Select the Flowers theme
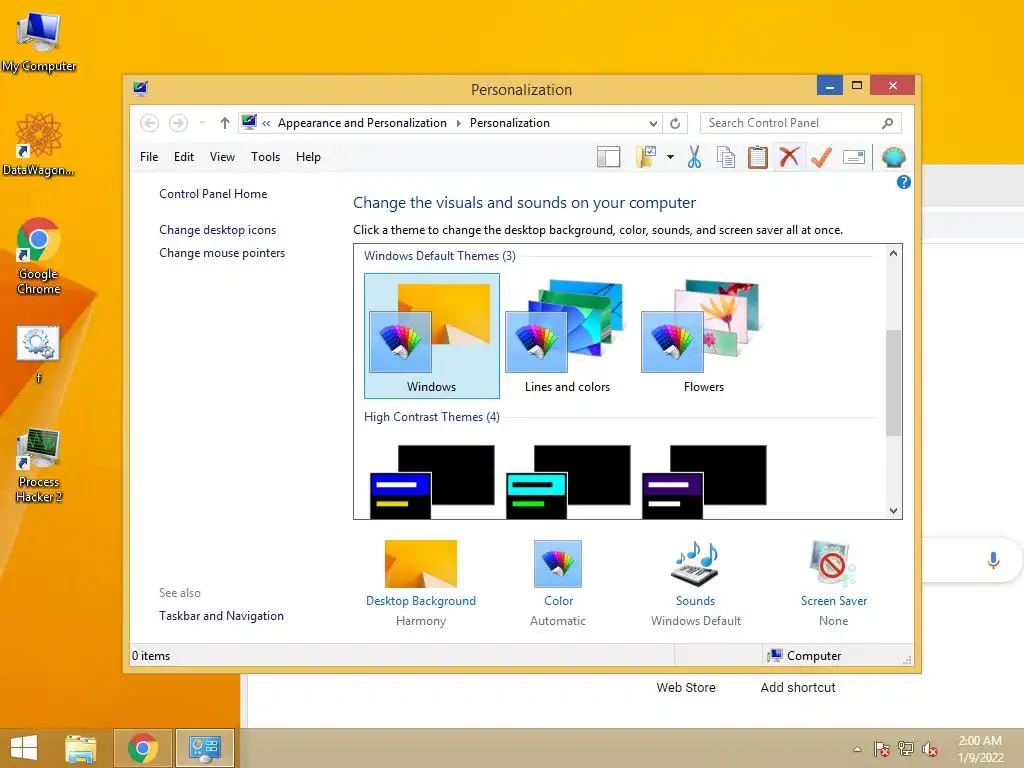The image size is (1024, 768). pos(703,336)
